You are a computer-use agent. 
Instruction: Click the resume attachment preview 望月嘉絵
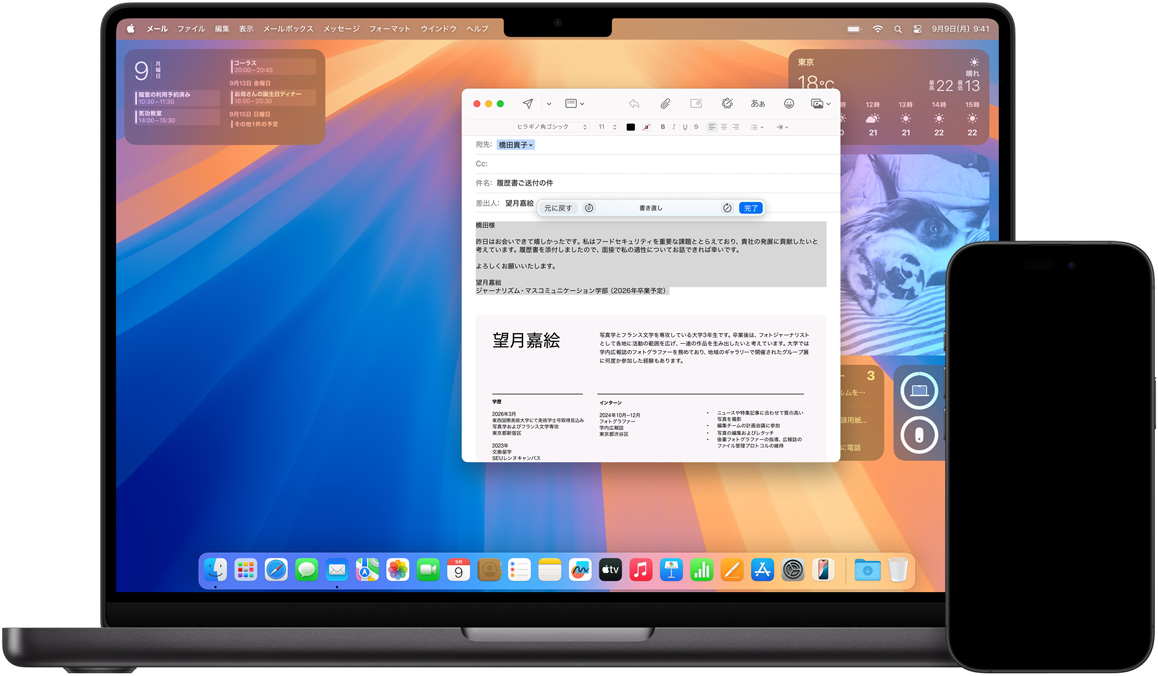click(651, 388)
